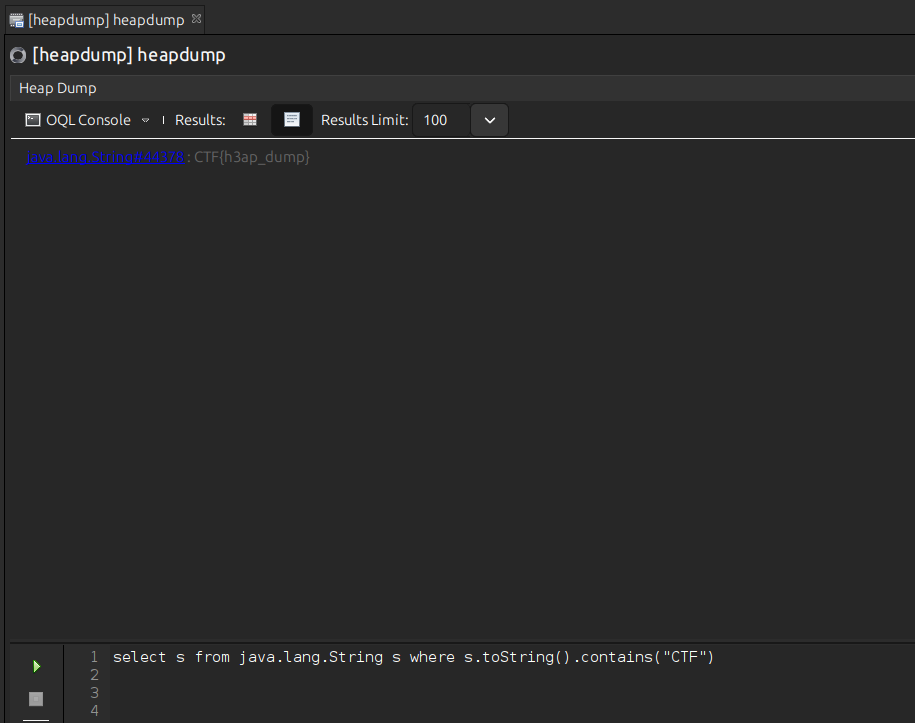This screenshot has width=915, height=723.
Task: Stop the query with the square stop button
Action: tap(36, 699)
